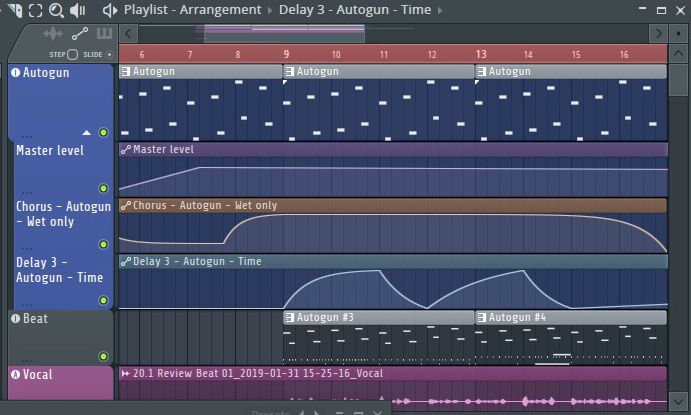Screen dimensions: 691x415
Task: Click the Delay 3 automation peak near bar 14
Action: coord(523,271)
